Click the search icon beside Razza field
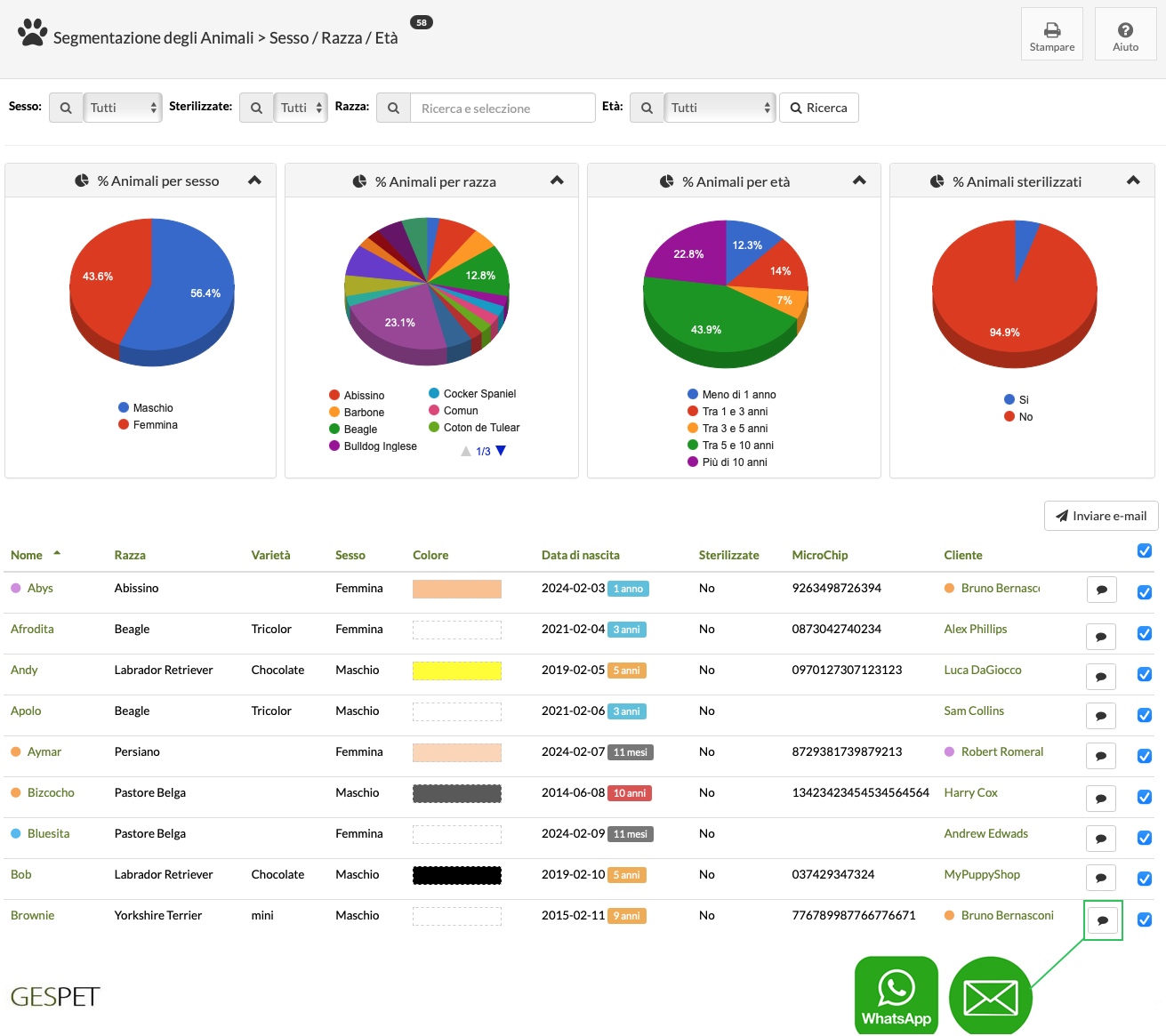Image resolution: width=1166 pixels, height=1036 pixels. point(393,108)
